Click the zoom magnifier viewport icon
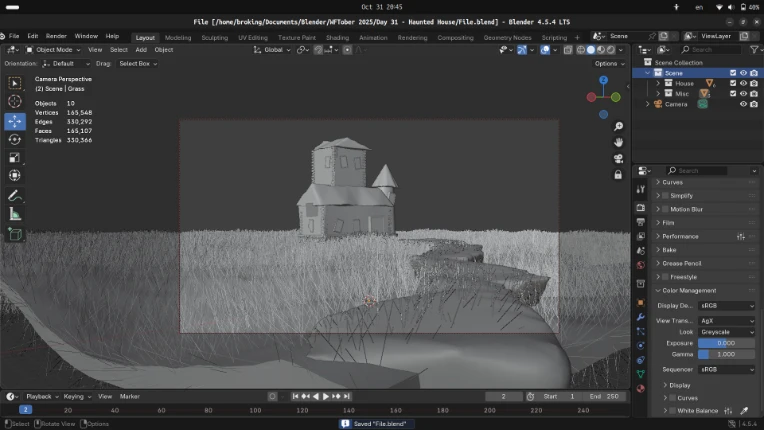The height and width of the screenshot is (430, 764). point(618,127)
